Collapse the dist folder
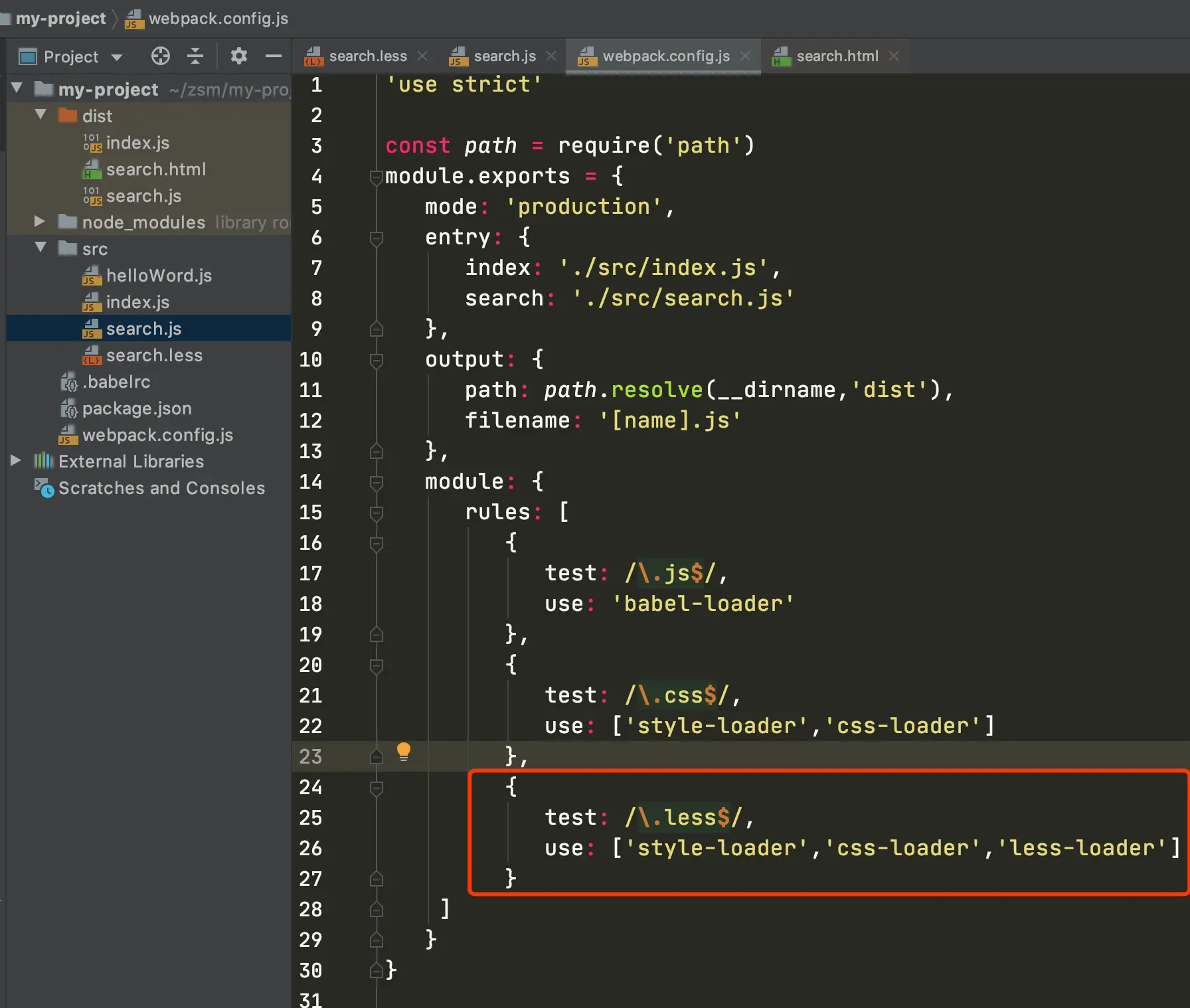 pyautogui.click(x=41, y=115)
